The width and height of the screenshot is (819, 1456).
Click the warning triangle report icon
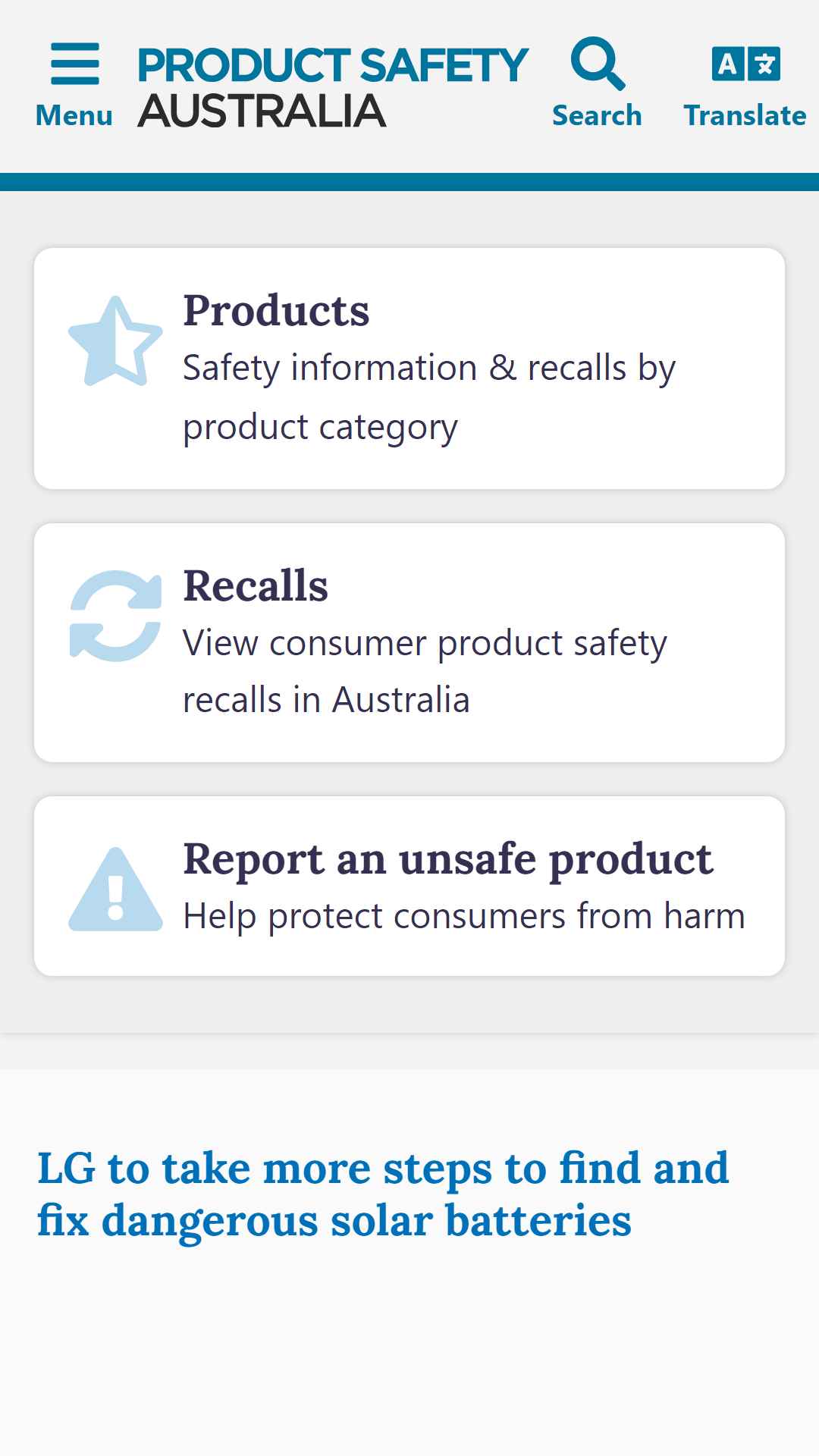click(115, 889)
